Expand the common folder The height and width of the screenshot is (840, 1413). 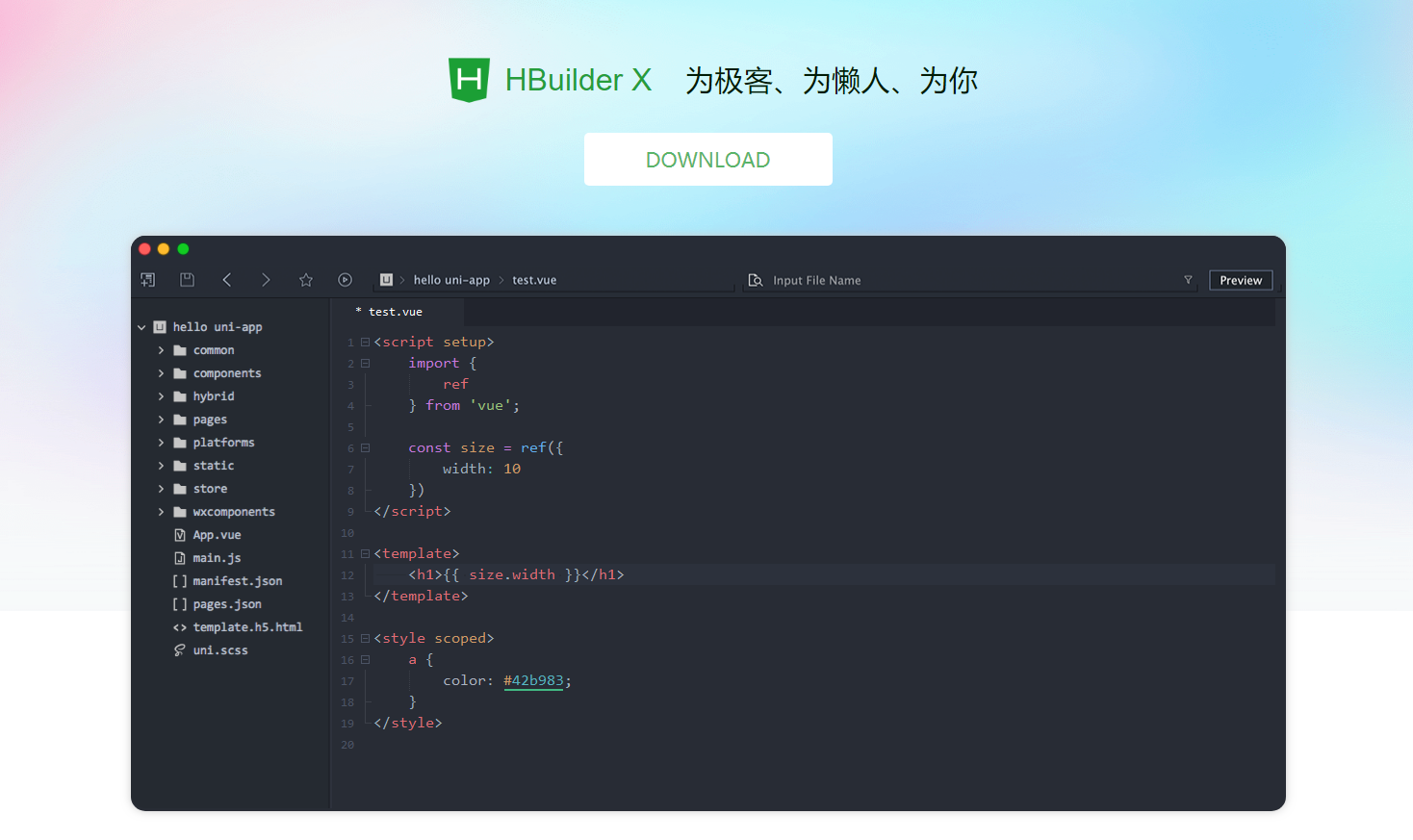click(161, 350)
